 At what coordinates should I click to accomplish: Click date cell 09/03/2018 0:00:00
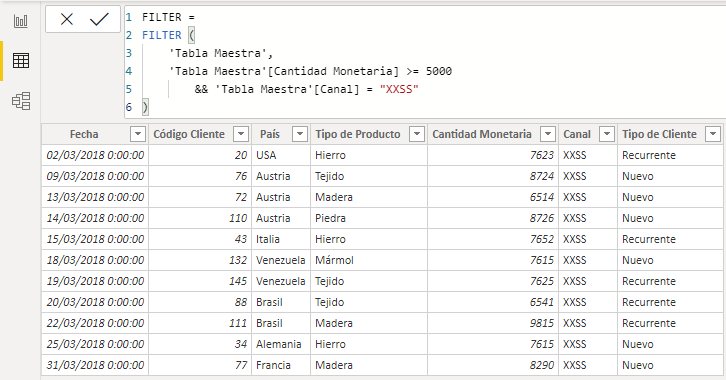[x=95, y=176]
